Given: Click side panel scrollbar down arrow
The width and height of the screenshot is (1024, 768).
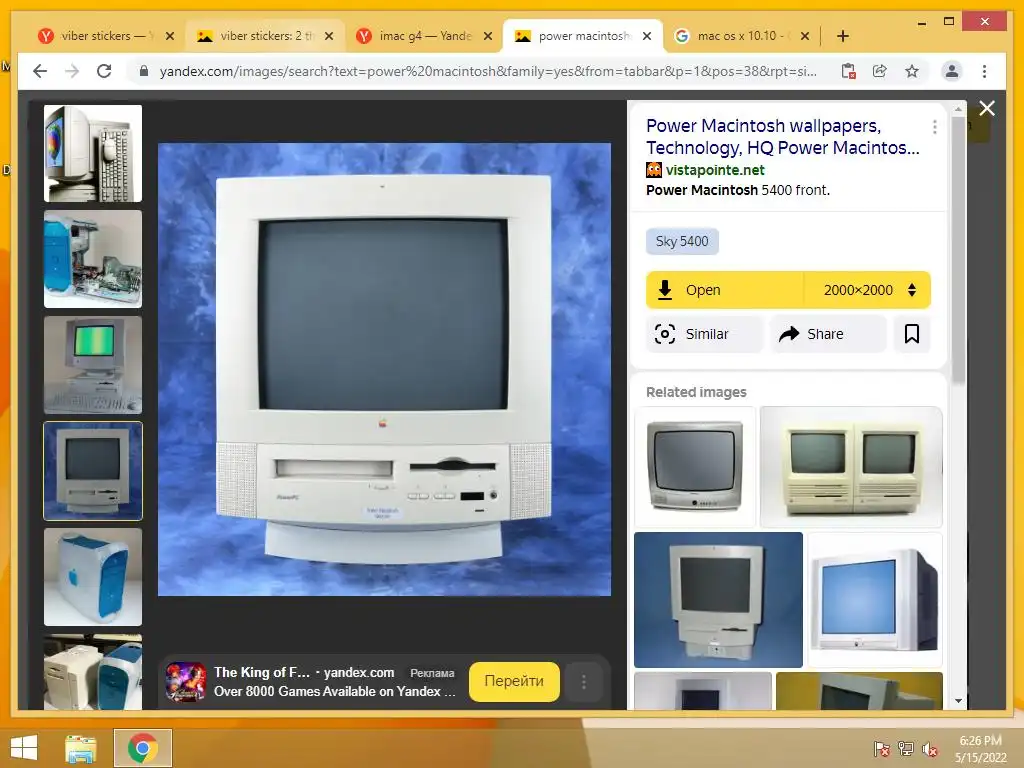Looking at the screenshot, I should pos(958,701).
